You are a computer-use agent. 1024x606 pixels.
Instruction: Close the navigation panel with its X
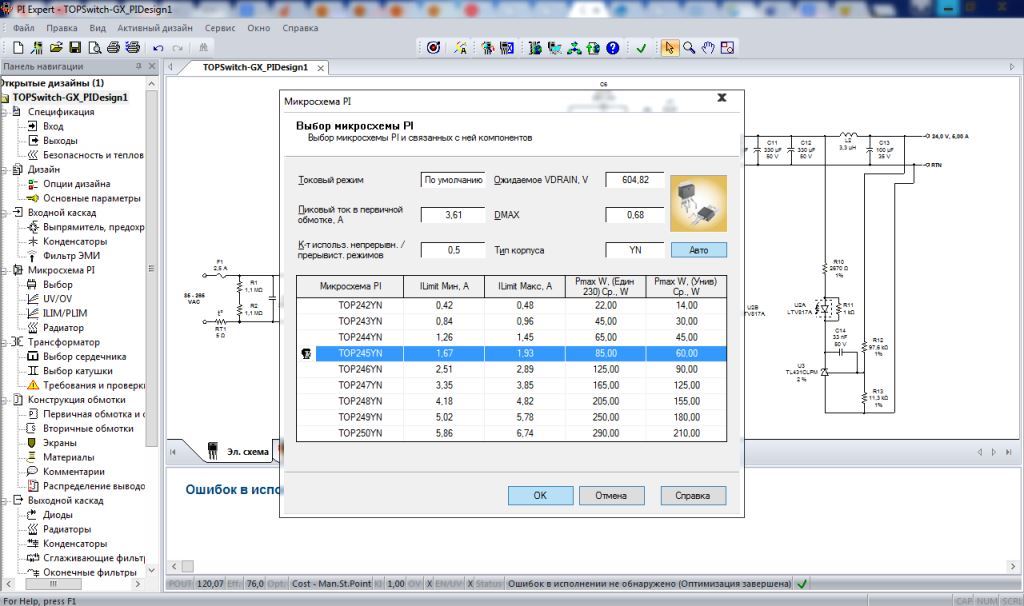pyautogui.click(x=152, y=66)
